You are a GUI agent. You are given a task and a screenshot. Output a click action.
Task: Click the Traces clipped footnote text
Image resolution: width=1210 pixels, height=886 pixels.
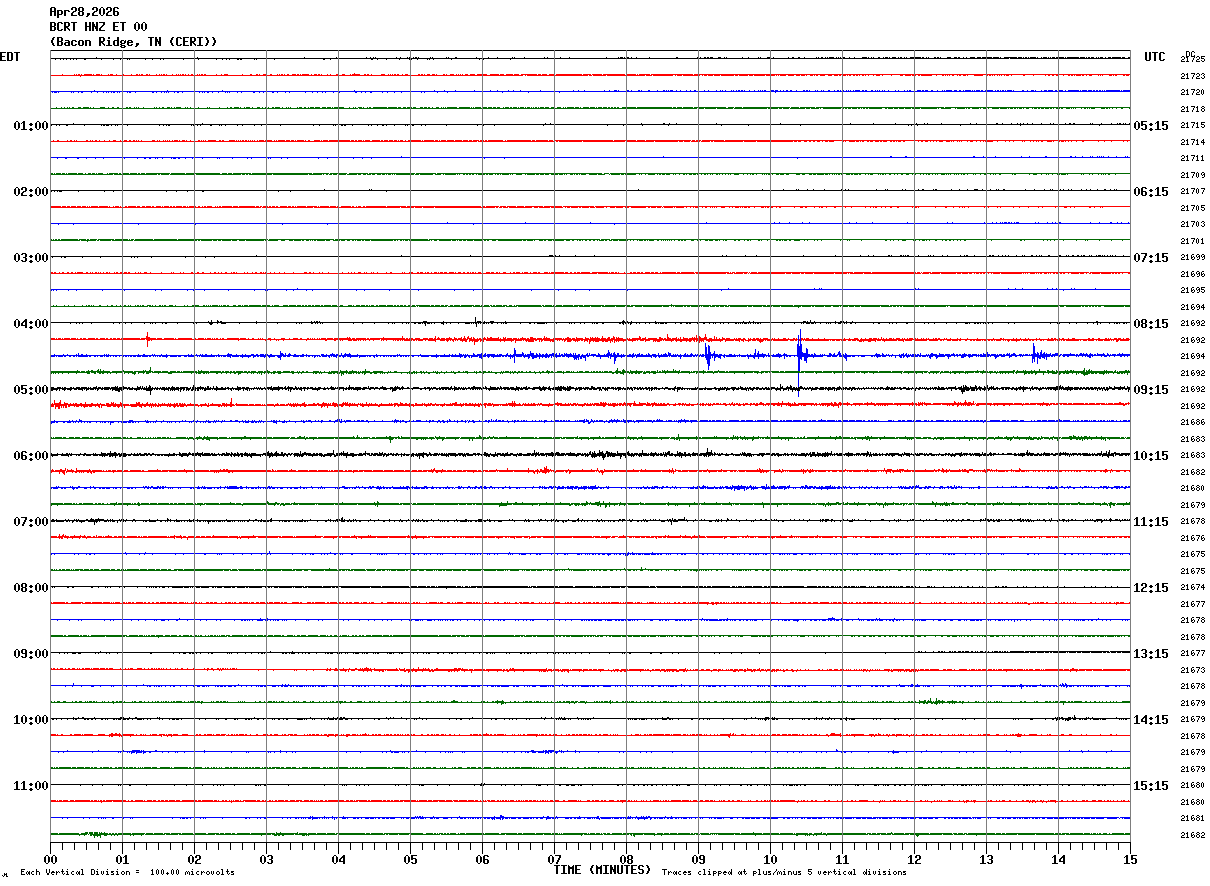(784, 873)
